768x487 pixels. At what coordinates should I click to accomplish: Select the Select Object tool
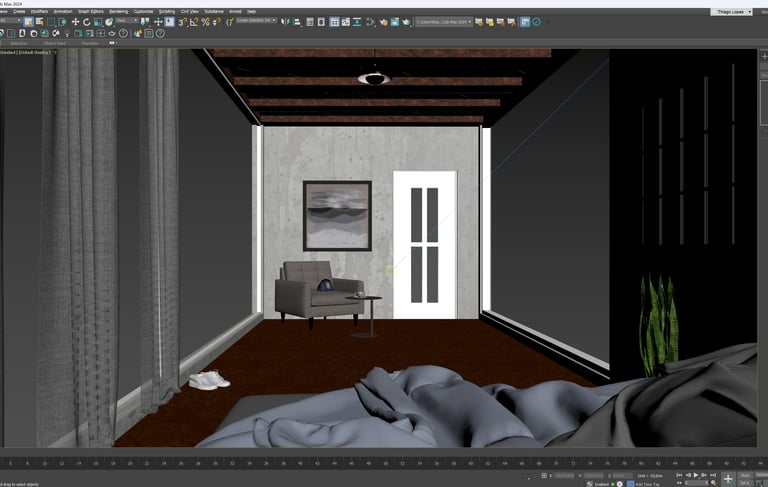28,22
